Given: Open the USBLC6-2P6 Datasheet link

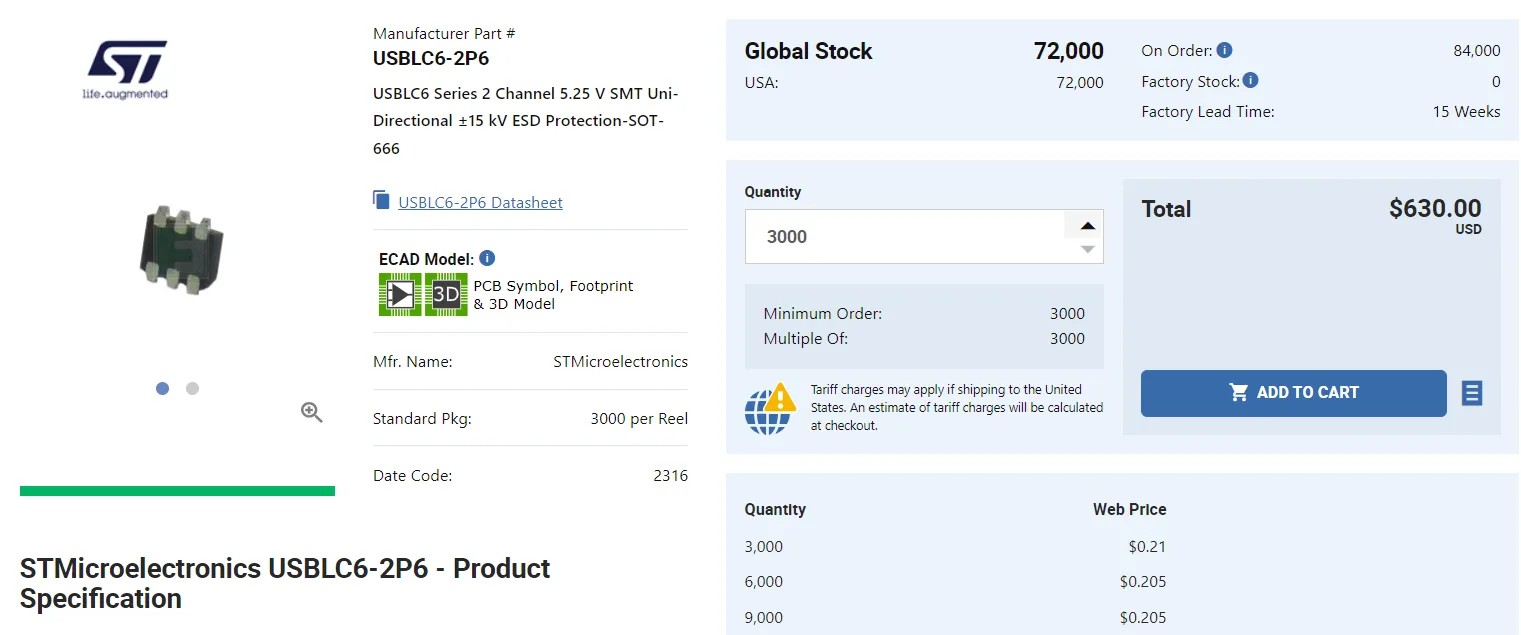Looking at the screenshot, I should click(x=480, y=202).
